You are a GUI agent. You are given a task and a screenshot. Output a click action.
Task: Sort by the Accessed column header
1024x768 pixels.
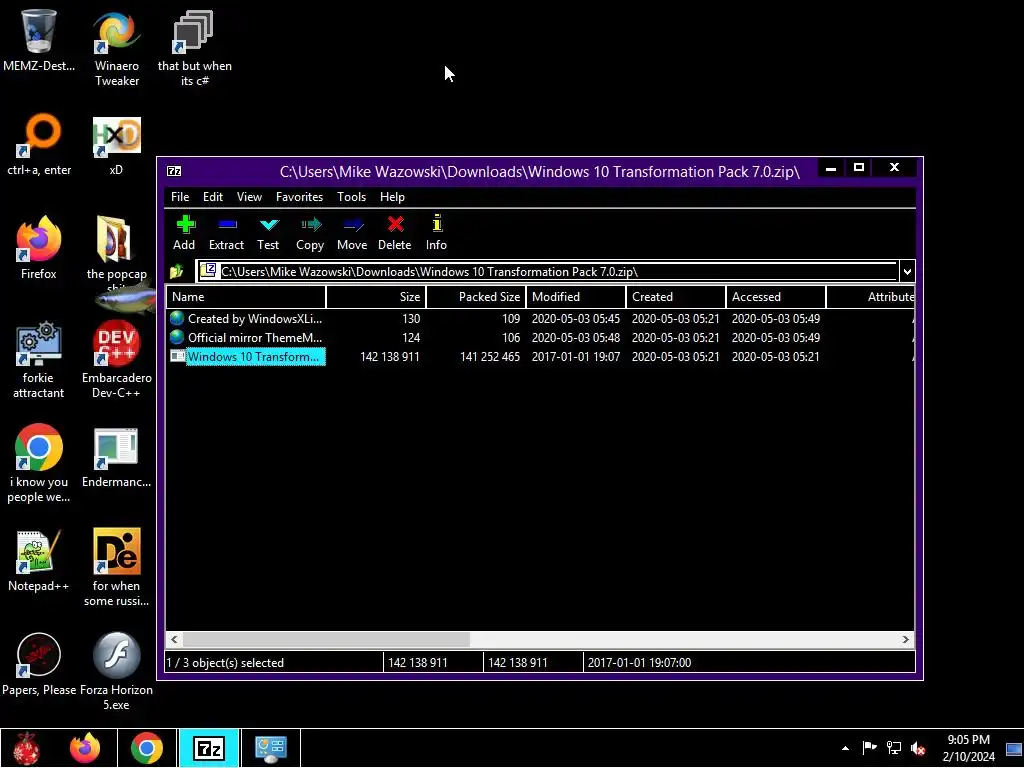click(x=776, y=296)
